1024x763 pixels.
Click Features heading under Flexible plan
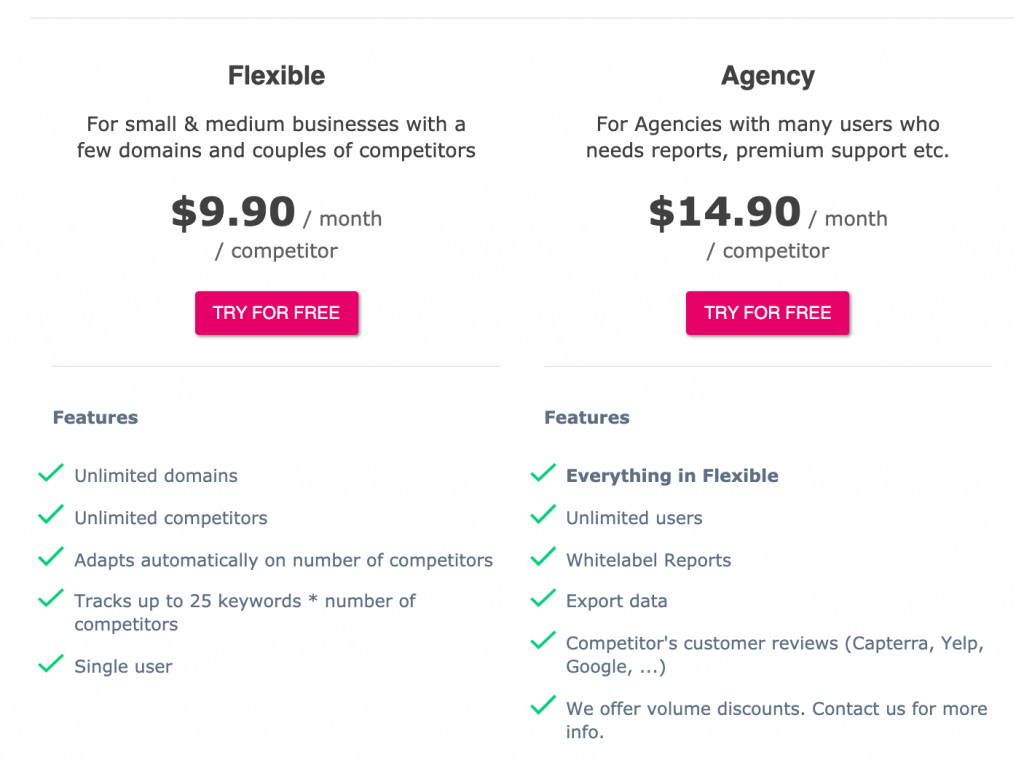click(95, 417)
